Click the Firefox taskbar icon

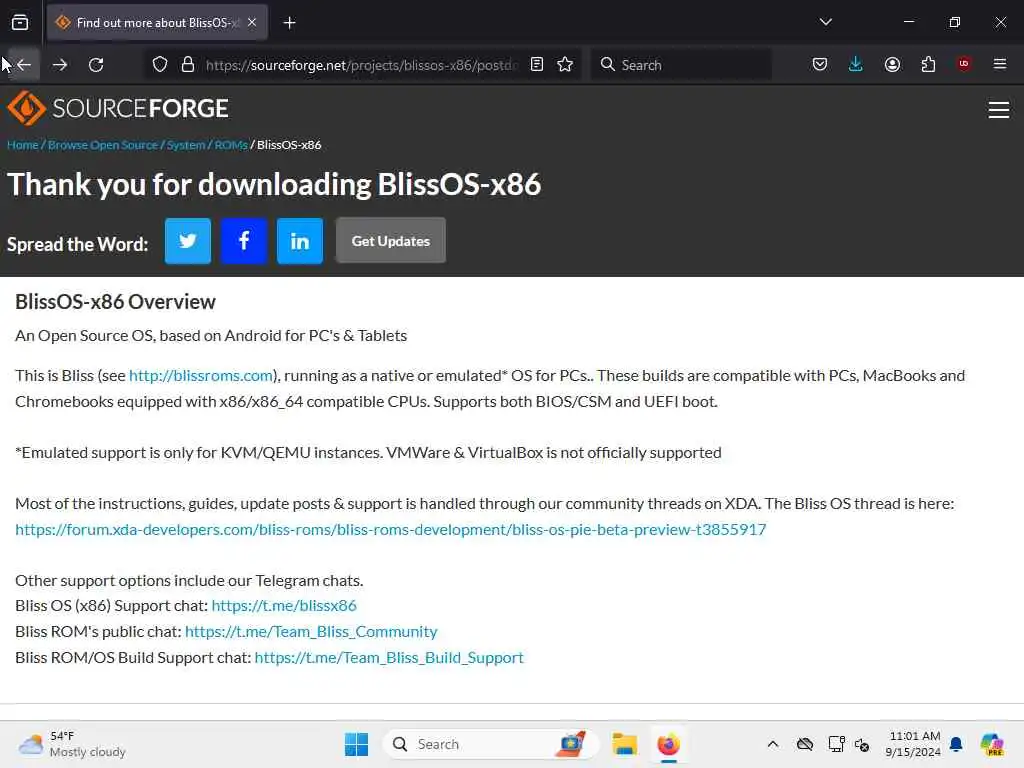pyautogui.click(x=668, y=744)
